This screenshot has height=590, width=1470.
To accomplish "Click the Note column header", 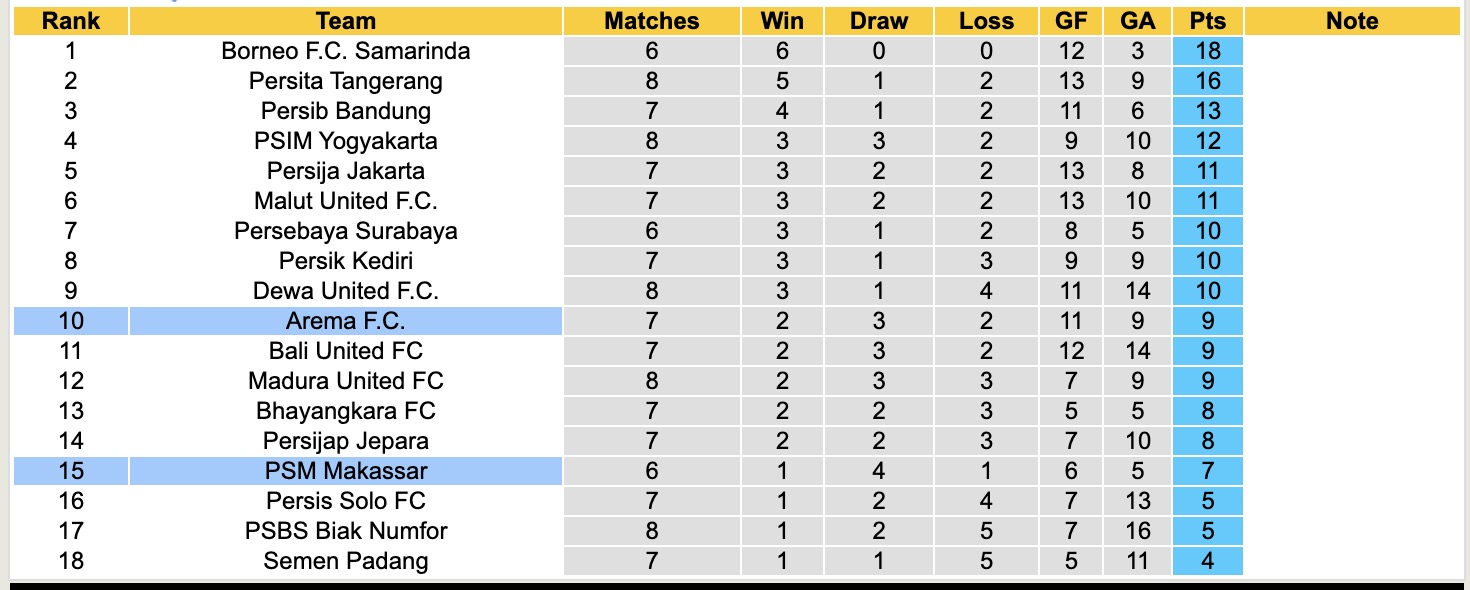I will [x=1352, y=21].
